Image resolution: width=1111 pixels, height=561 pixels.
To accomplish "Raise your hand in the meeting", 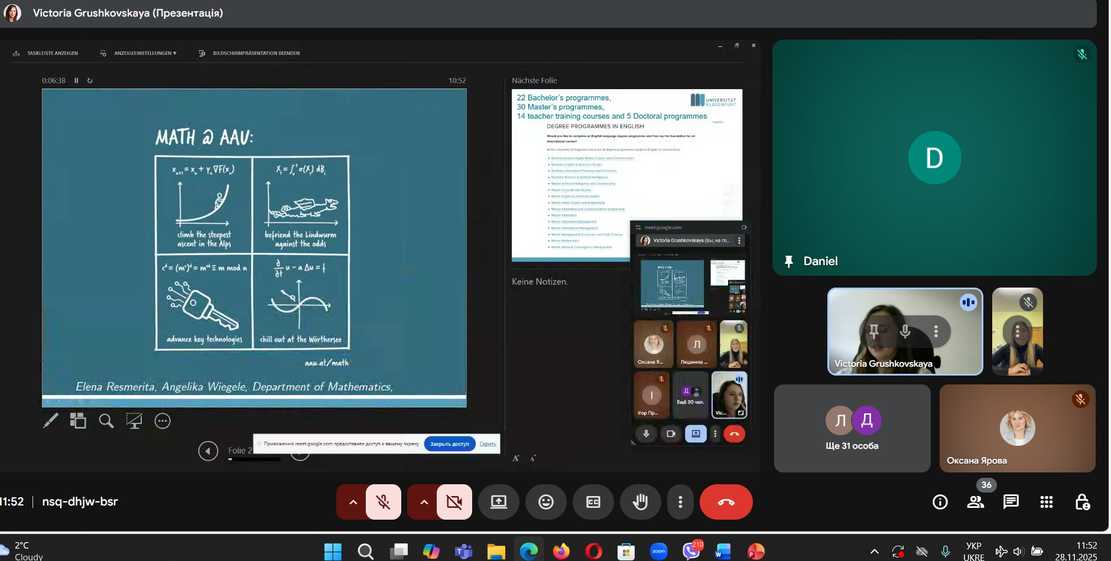I will [x=640, y=502].
